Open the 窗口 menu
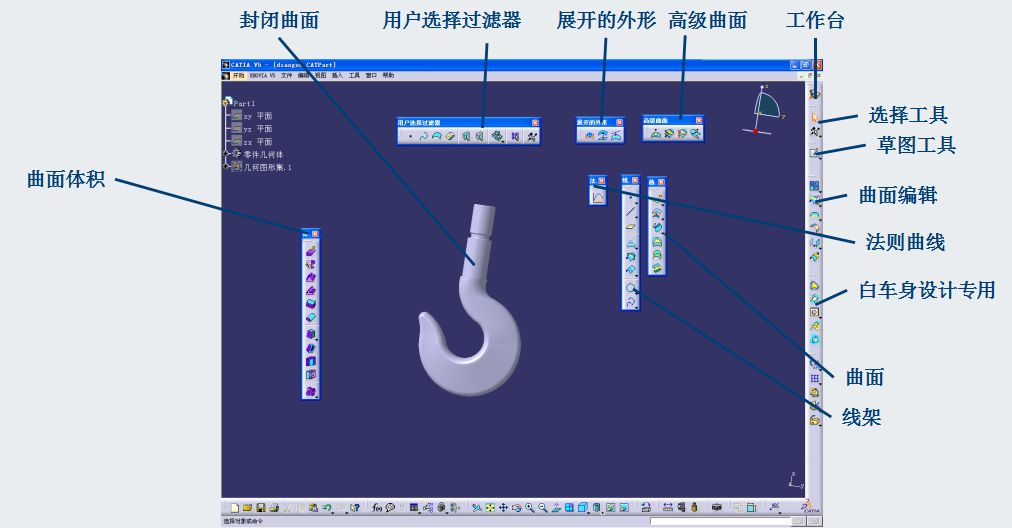This screenshot has width=1012, height=528. [x=371, y=76]
